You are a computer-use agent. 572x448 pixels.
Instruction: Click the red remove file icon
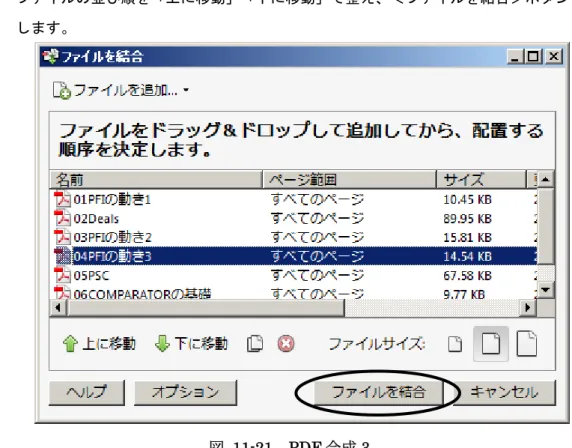coord(286,344)
